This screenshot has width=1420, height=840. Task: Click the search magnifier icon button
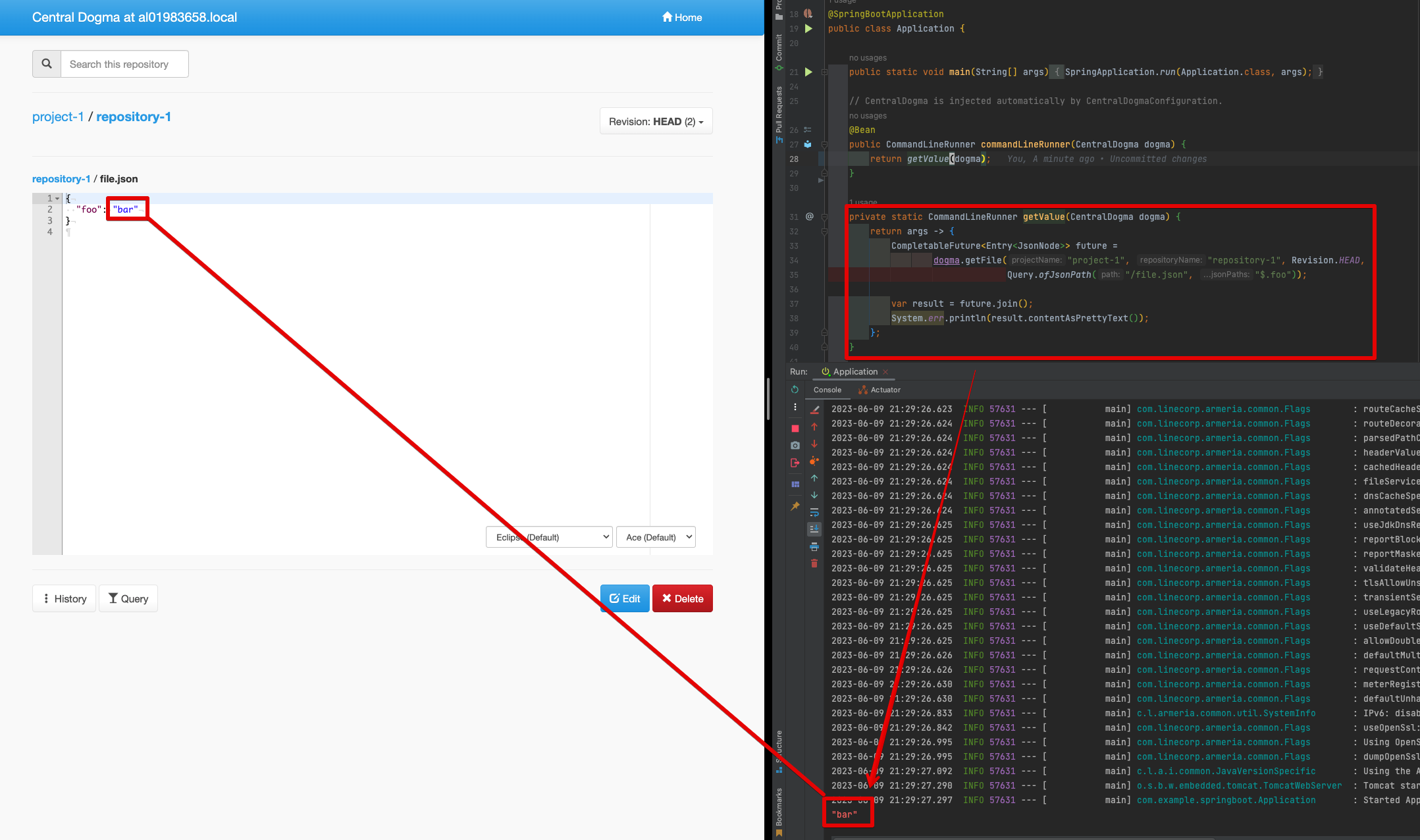point(47,64)
